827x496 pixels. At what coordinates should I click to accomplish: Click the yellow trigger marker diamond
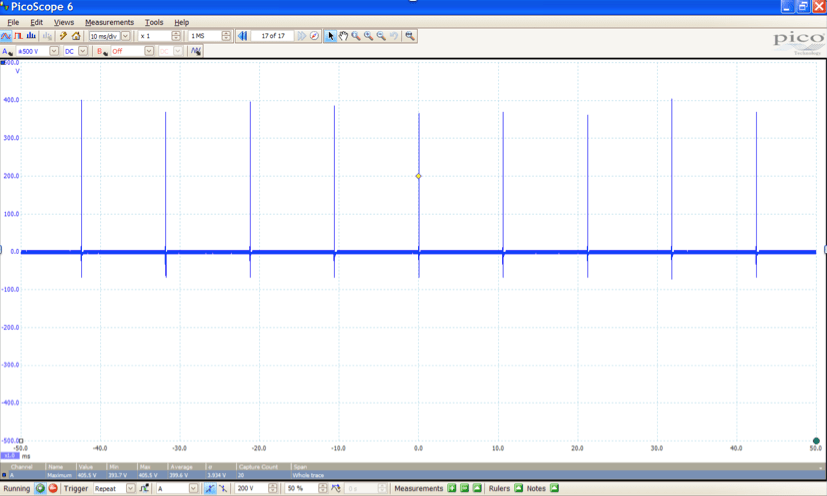pyautogui.click(x=418, y=176)
